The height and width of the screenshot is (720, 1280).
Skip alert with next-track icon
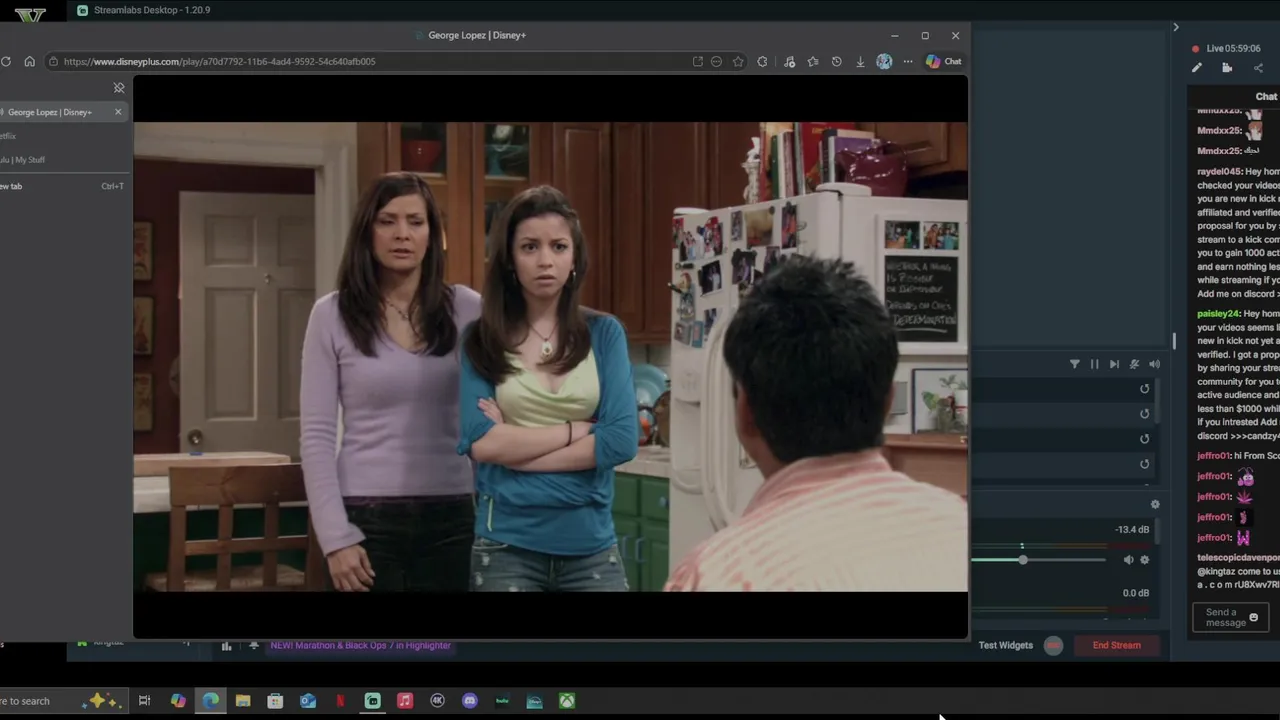point(1114,364)
